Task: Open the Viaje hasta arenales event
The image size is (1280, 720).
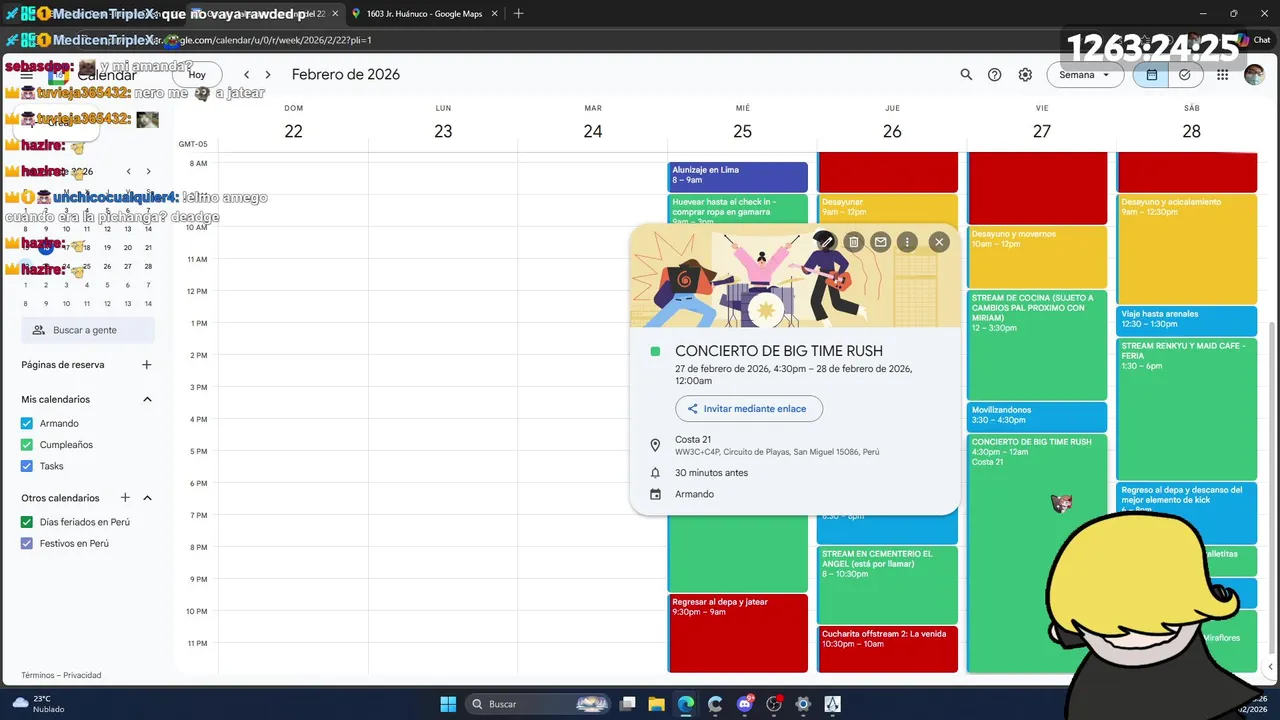Action: click(1187, 320)
